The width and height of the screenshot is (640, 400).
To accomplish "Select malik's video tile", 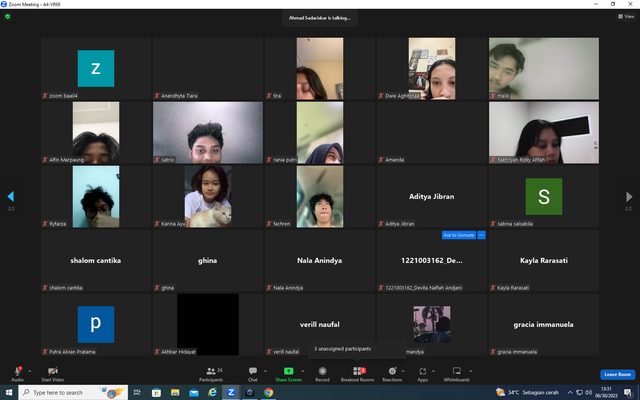I will (544, 69).
